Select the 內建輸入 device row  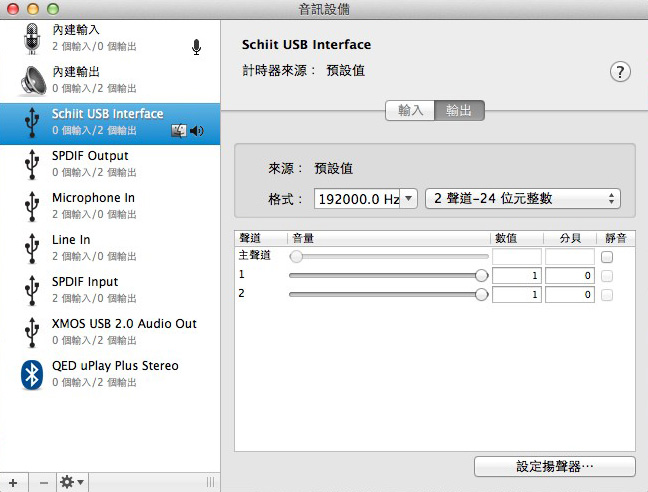tap(110, 38)
